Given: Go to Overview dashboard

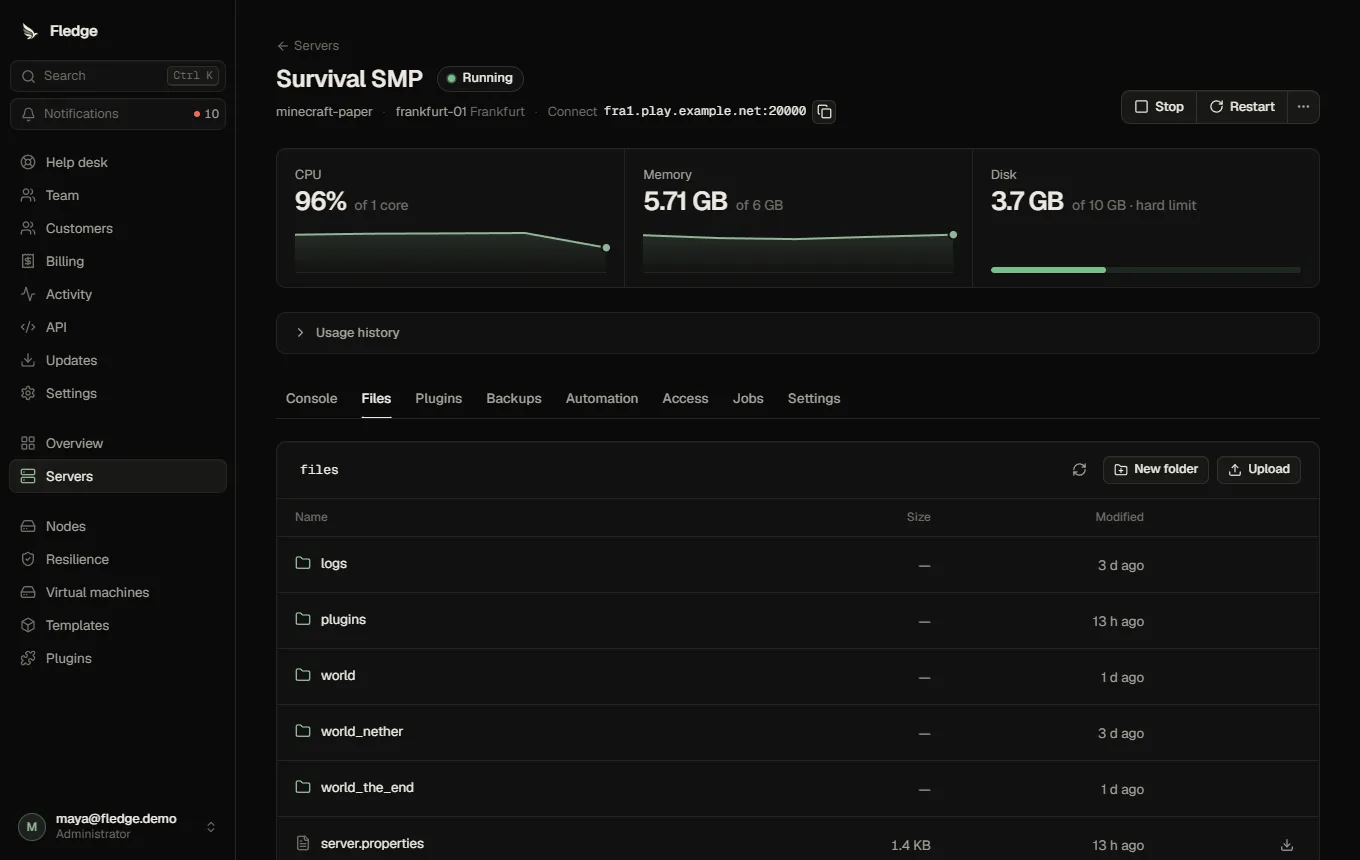Looking at the screenshot, I should point(118,443).
